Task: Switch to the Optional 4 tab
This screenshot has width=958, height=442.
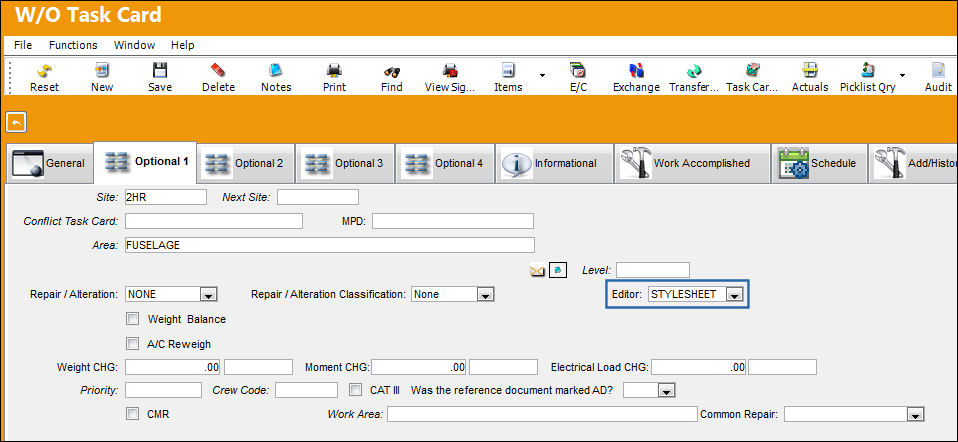Action: coord(445,164)
